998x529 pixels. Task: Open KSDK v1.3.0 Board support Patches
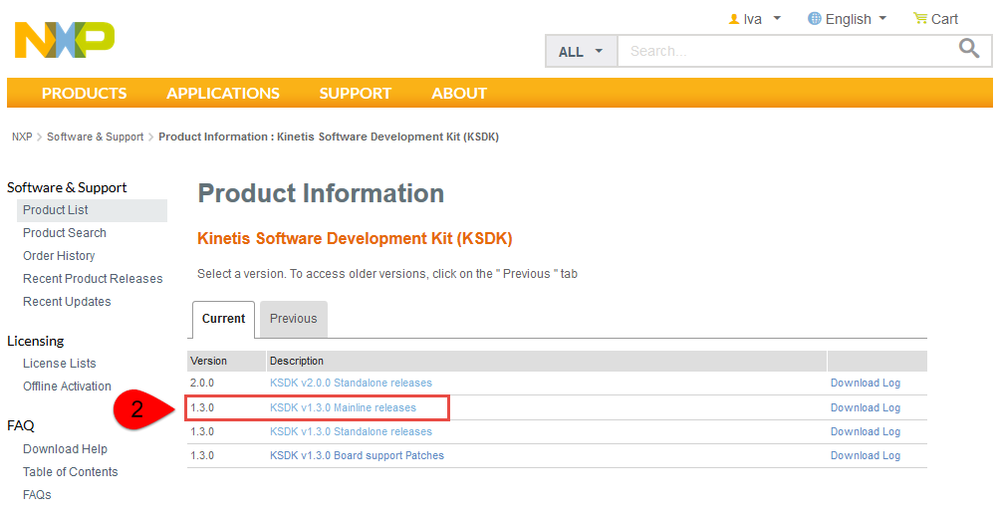click(x=356, y=456)
